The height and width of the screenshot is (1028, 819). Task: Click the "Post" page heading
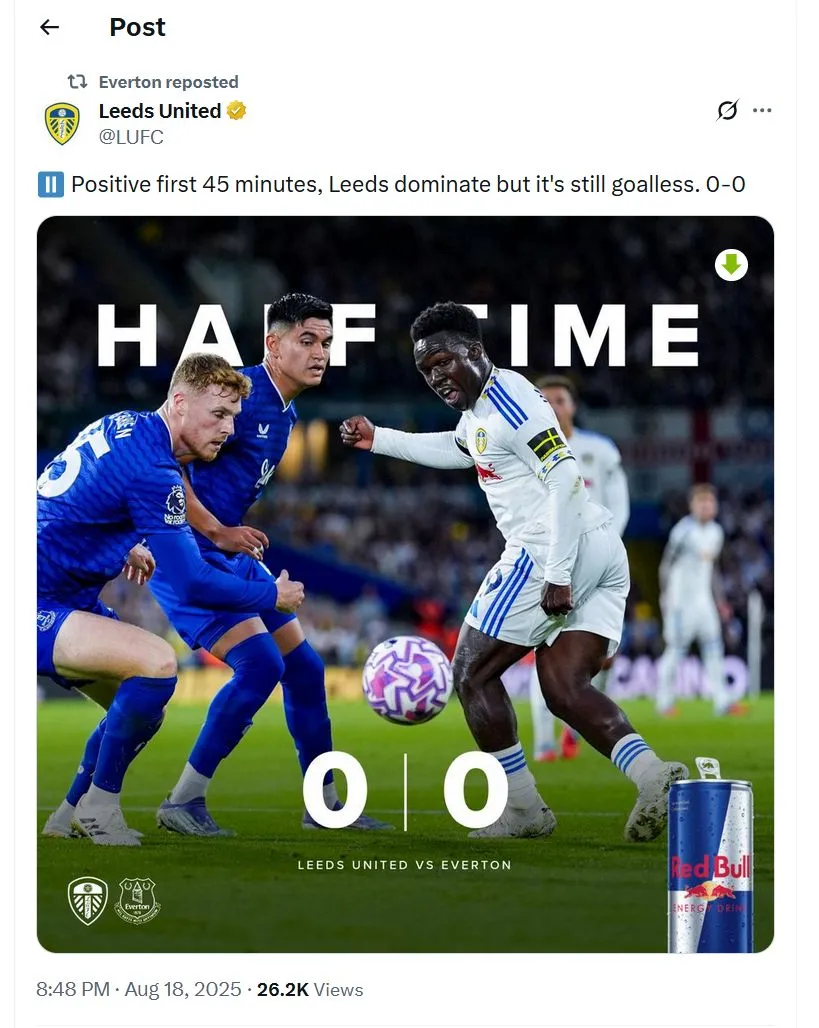coord(137,28)
